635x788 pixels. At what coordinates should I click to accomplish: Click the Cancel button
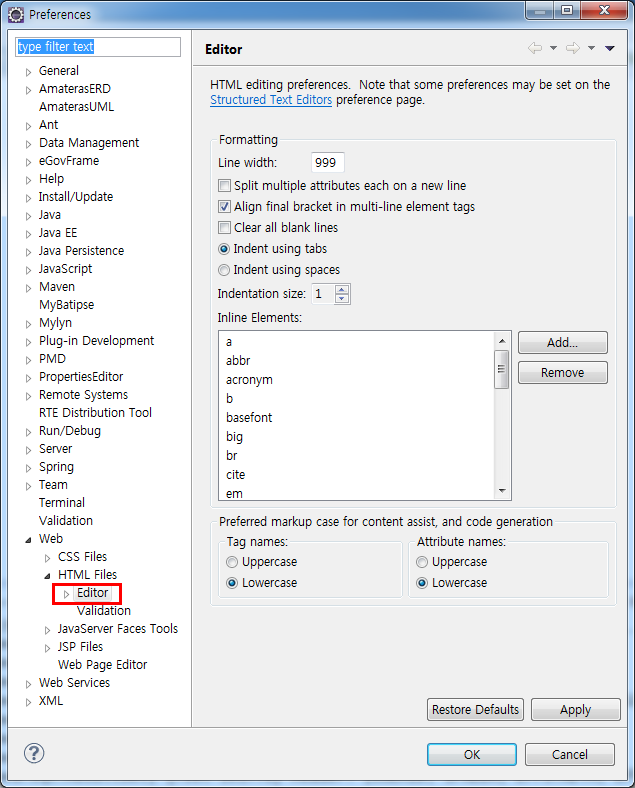pos(570,754)
